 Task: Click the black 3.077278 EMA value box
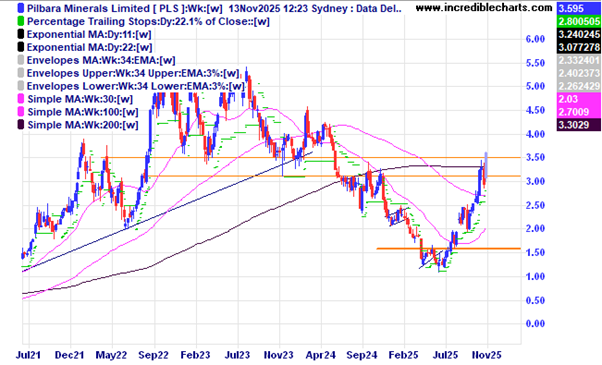[x=579, y=47]
